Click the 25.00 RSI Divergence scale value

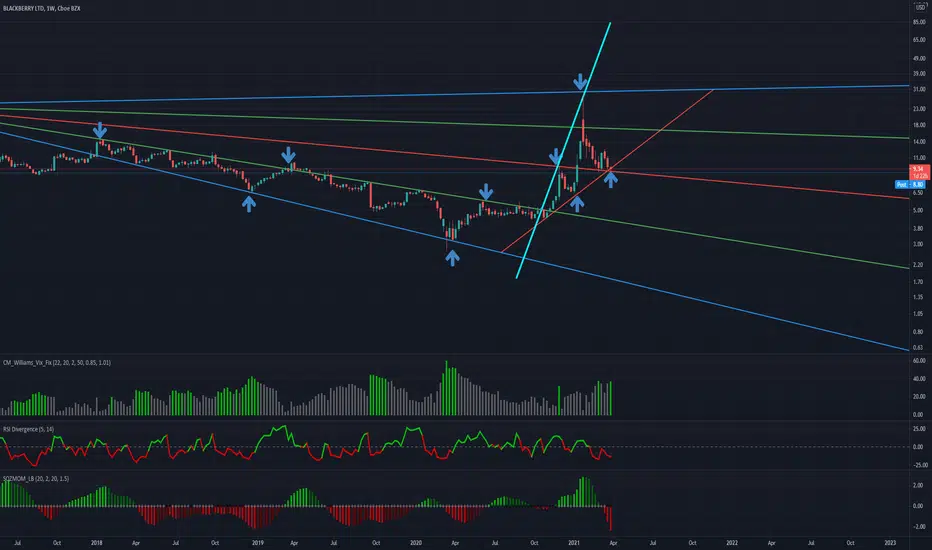tap(919, 429)
